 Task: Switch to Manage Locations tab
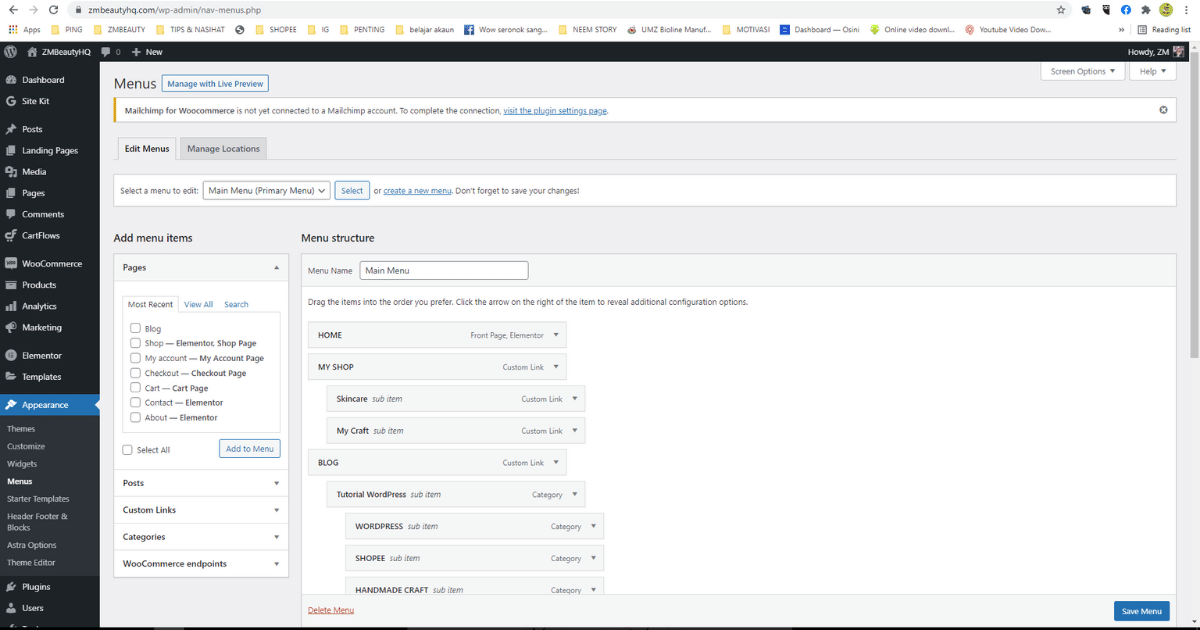coord(223,149)
